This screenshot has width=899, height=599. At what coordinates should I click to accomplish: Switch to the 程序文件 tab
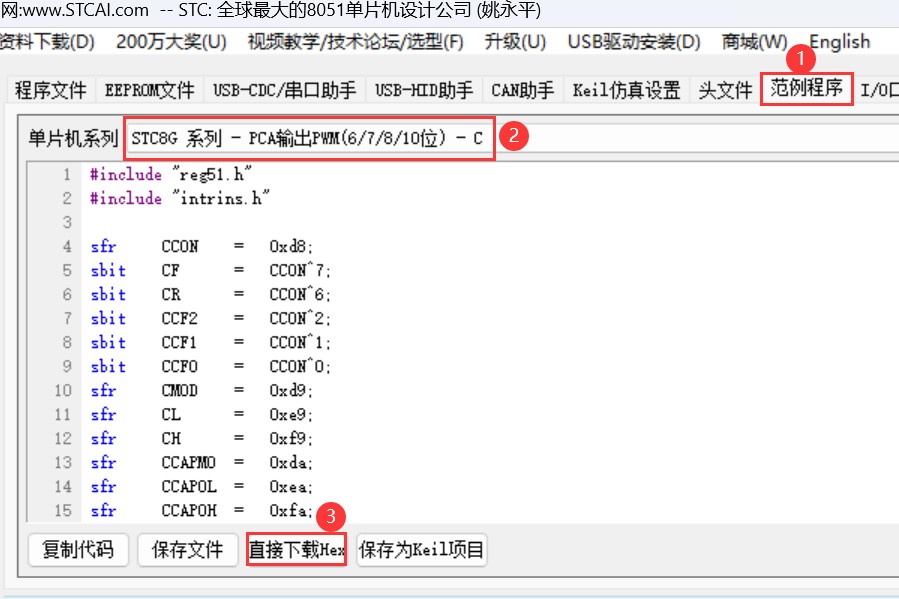(x=50, y=90)
